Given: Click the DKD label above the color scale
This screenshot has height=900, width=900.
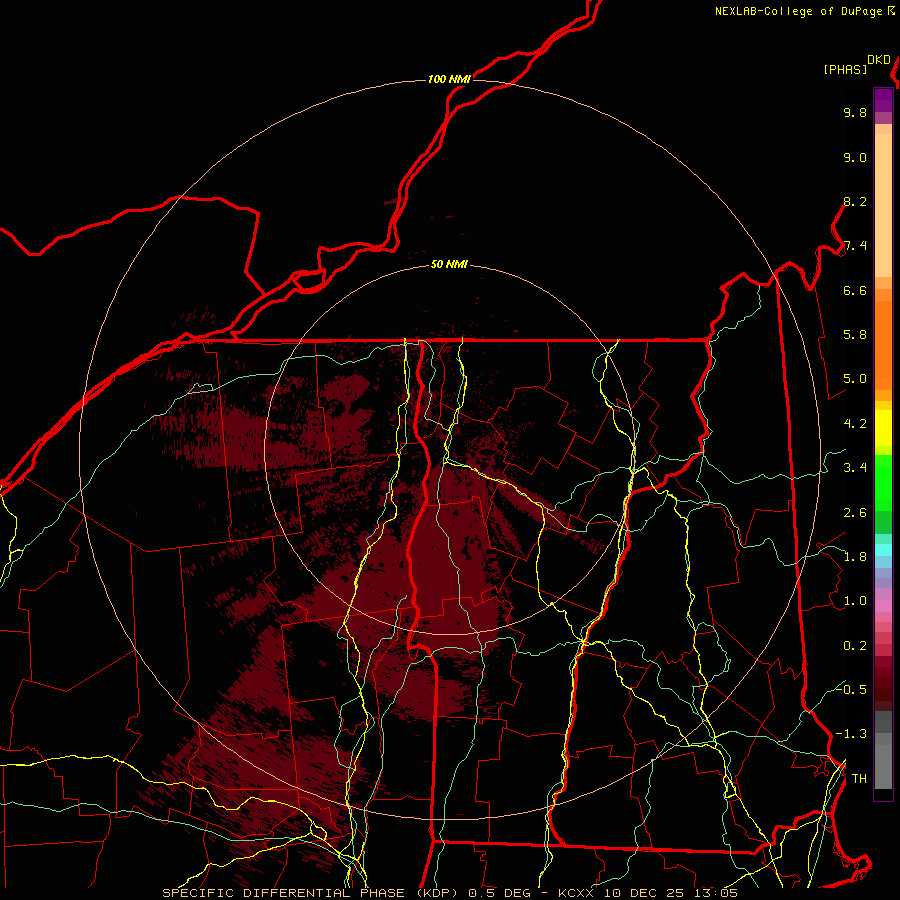Looking at the screenshot, I should pos(879,60).
